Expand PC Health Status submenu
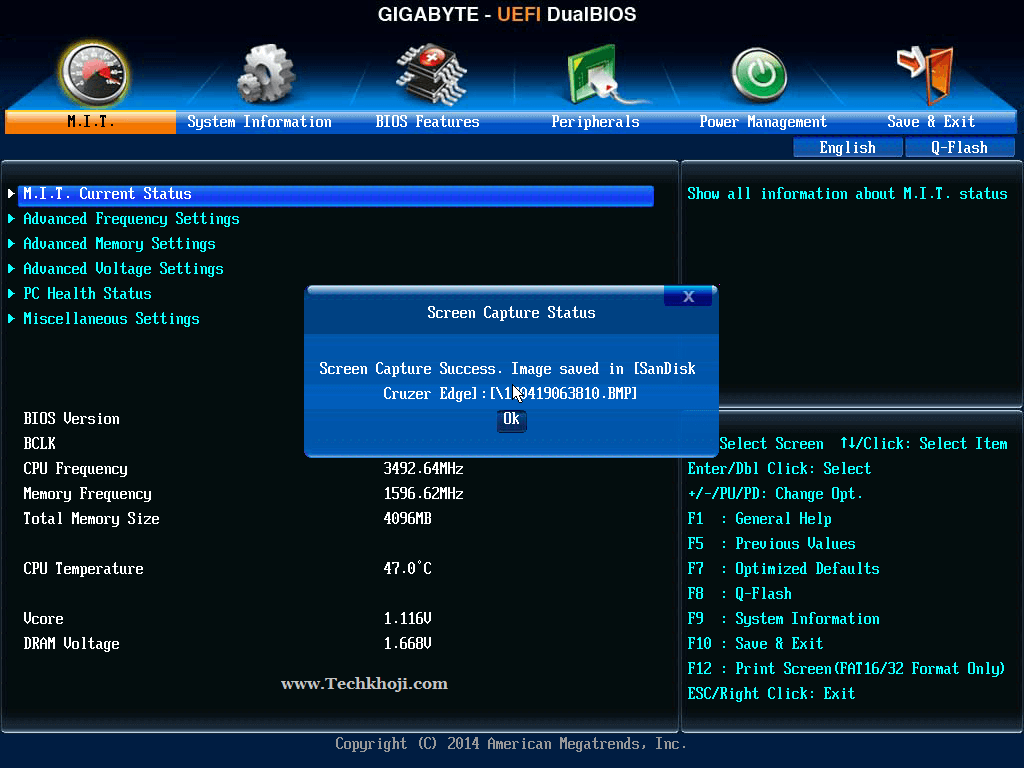Image resolution: width=1024 pixels, height=768 pixels. point(87,294)
